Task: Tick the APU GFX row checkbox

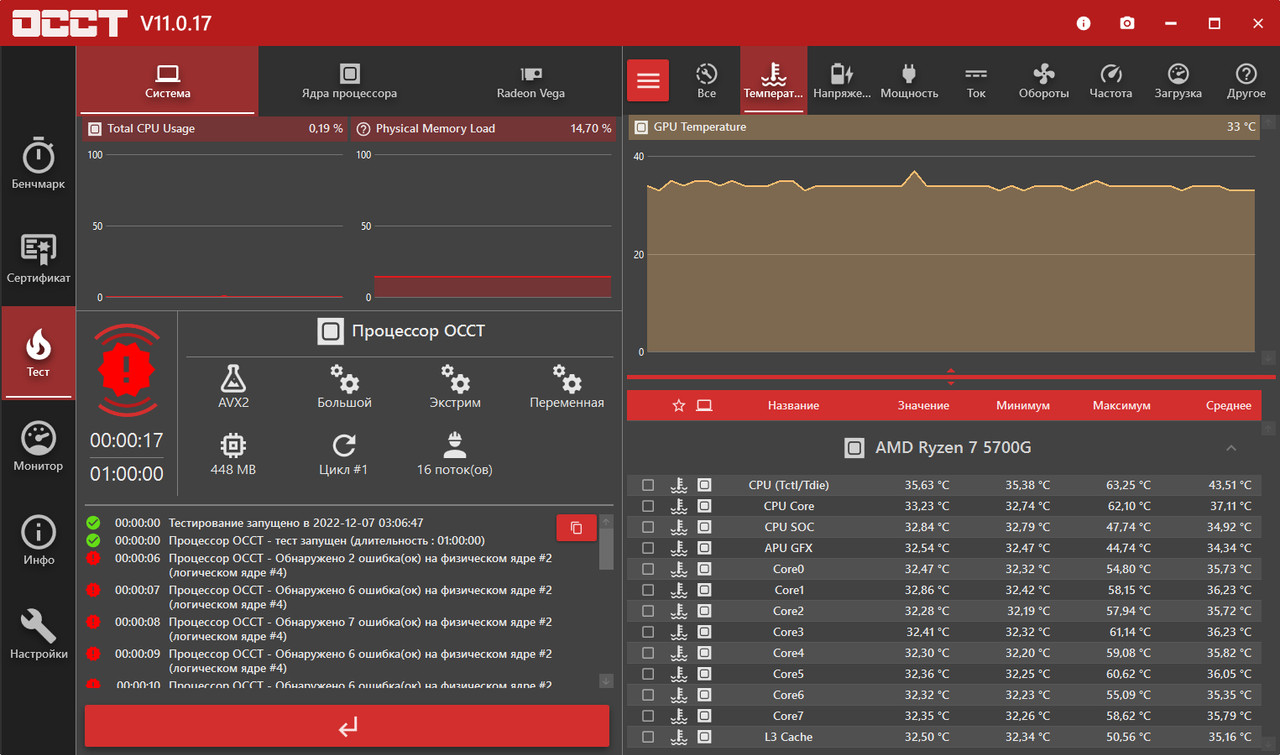Action: 648,548
